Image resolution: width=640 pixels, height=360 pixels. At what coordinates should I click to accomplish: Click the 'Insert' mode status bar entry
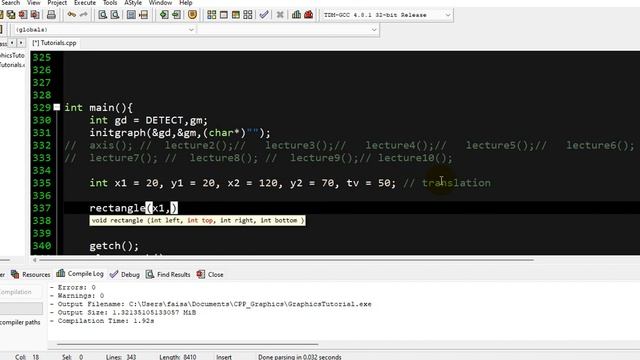coord(224,357)
